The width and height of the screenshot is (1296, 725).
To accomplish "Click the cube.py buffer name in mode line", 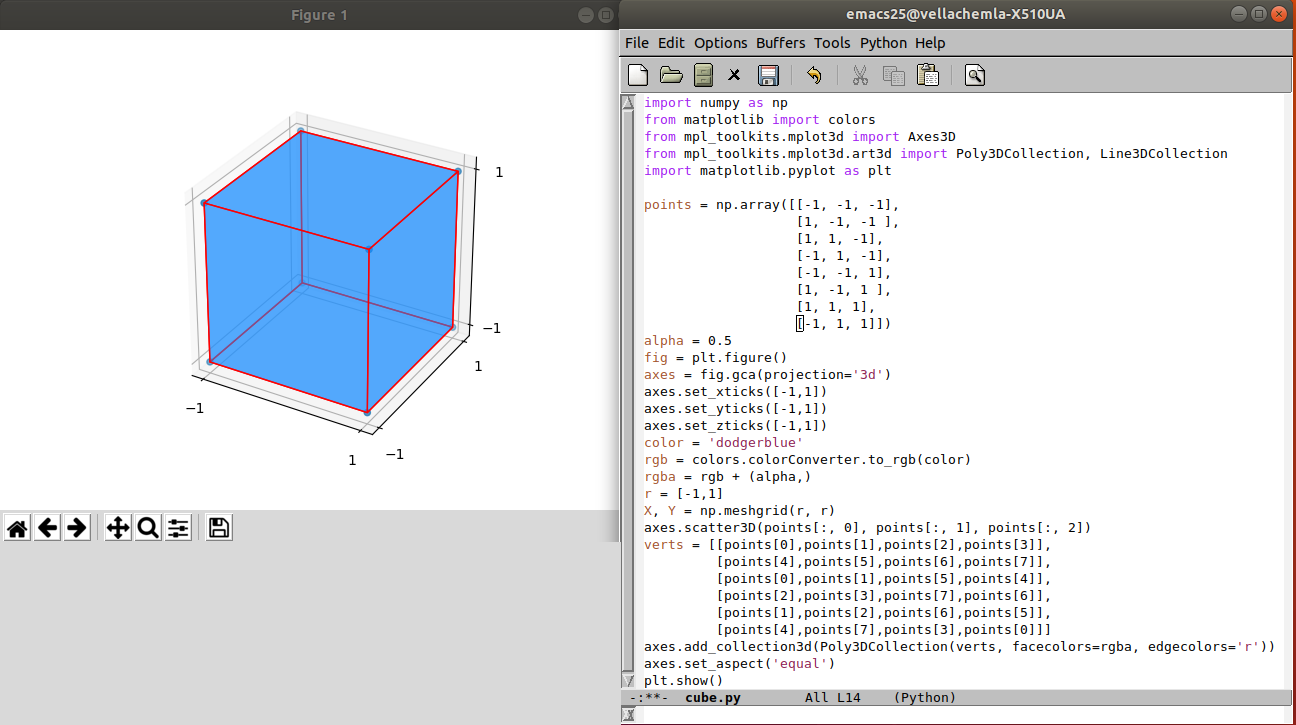I will (x=713, y=698).
